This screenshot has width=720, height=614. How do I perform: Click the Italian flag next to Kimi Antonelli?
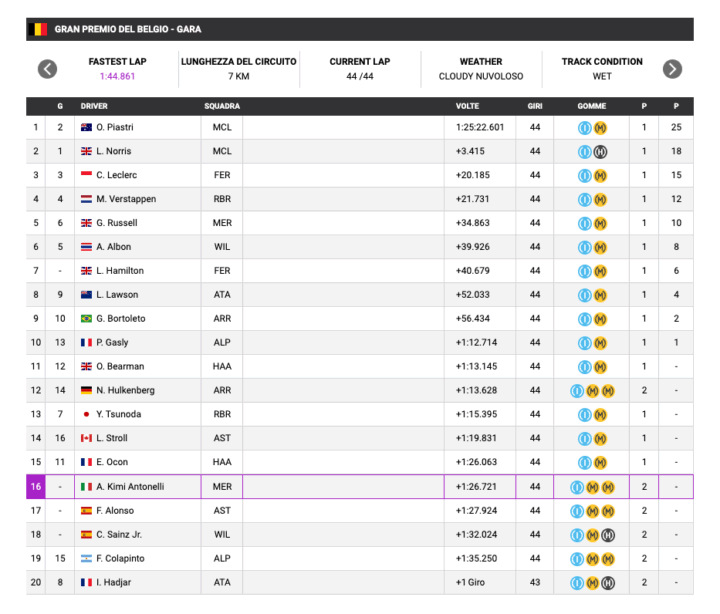tap(86, 487)
